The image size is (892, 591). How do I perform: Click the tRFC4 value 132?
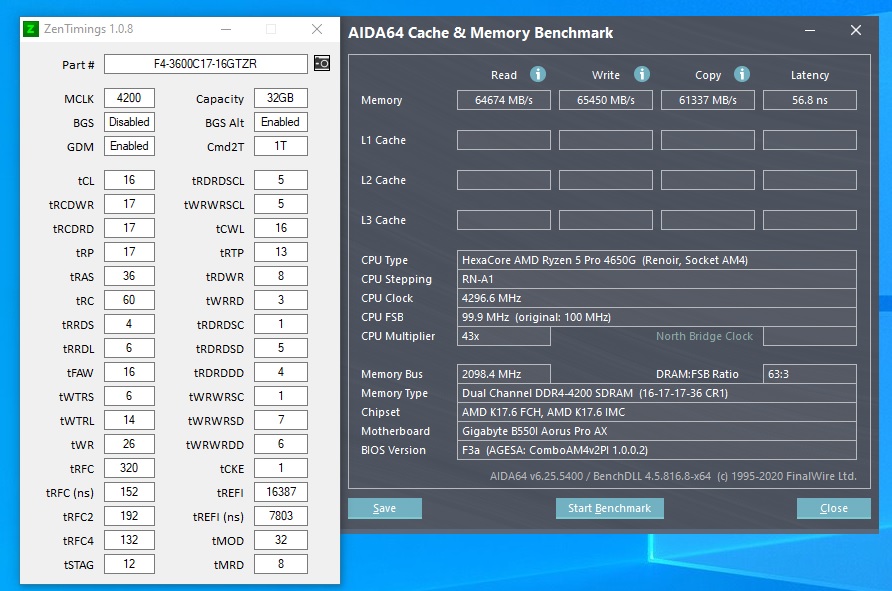[x=129, y=540]
